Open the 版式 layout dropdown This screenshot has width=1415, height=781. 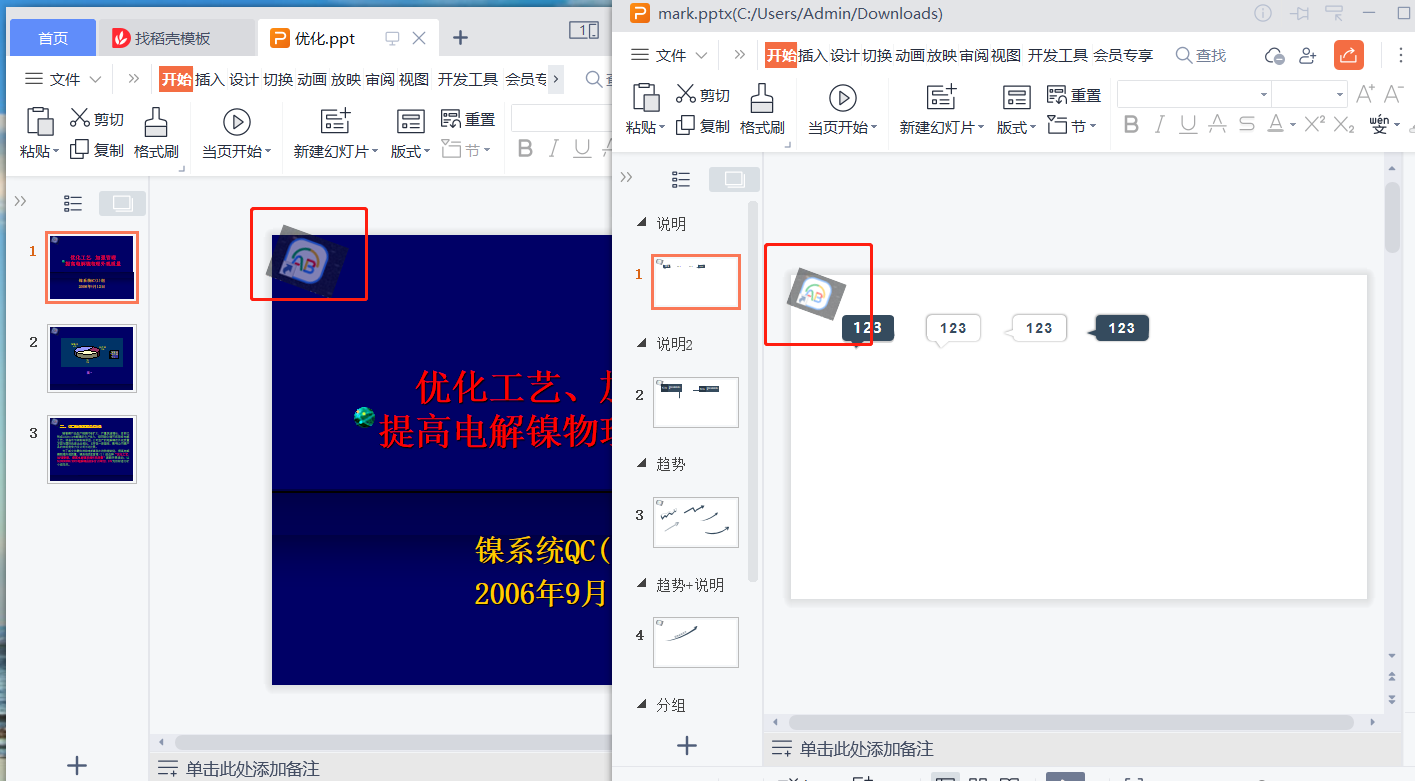tap(1015, 127)
